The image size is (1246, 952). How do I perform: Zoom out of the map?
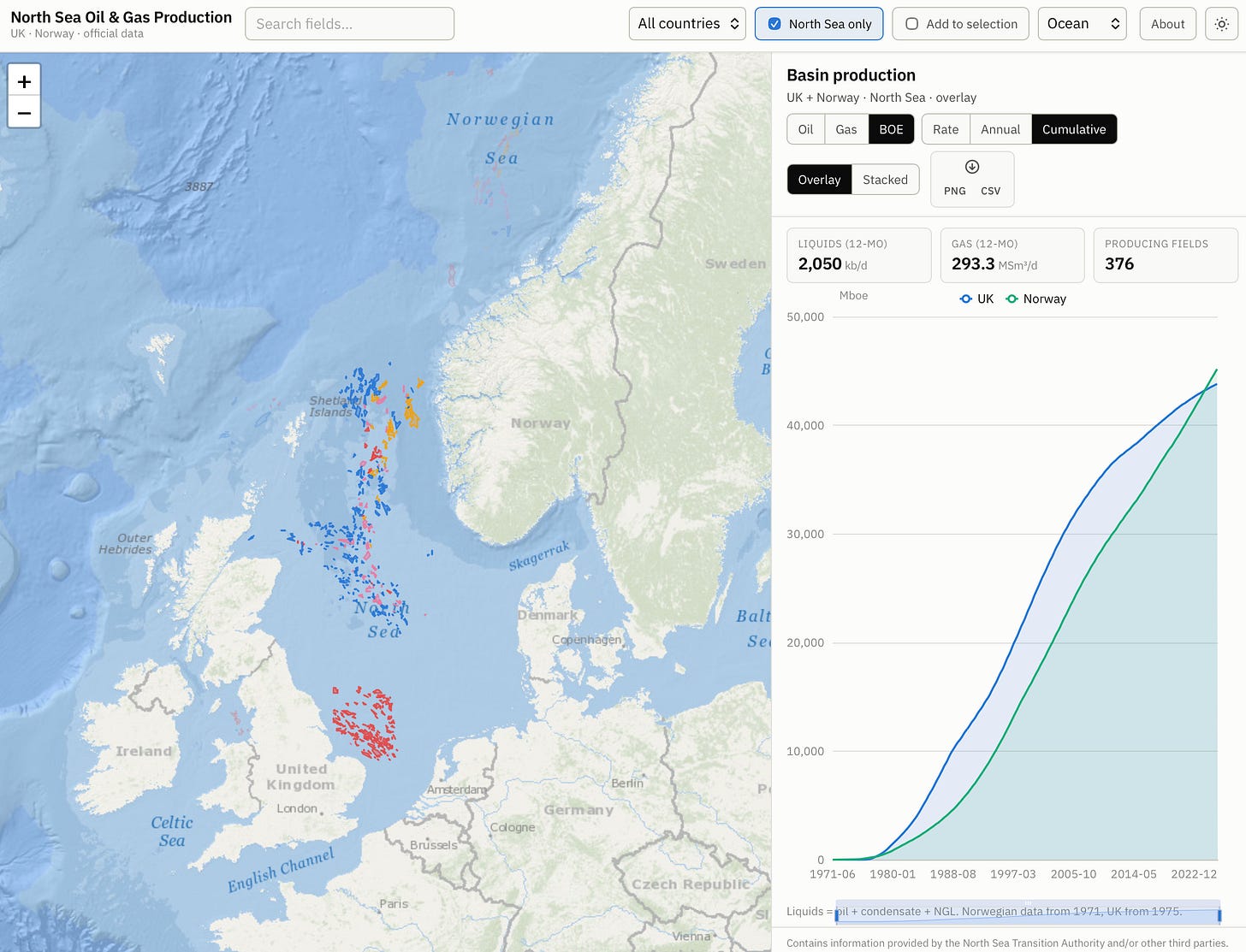click(x=24, y=113)
